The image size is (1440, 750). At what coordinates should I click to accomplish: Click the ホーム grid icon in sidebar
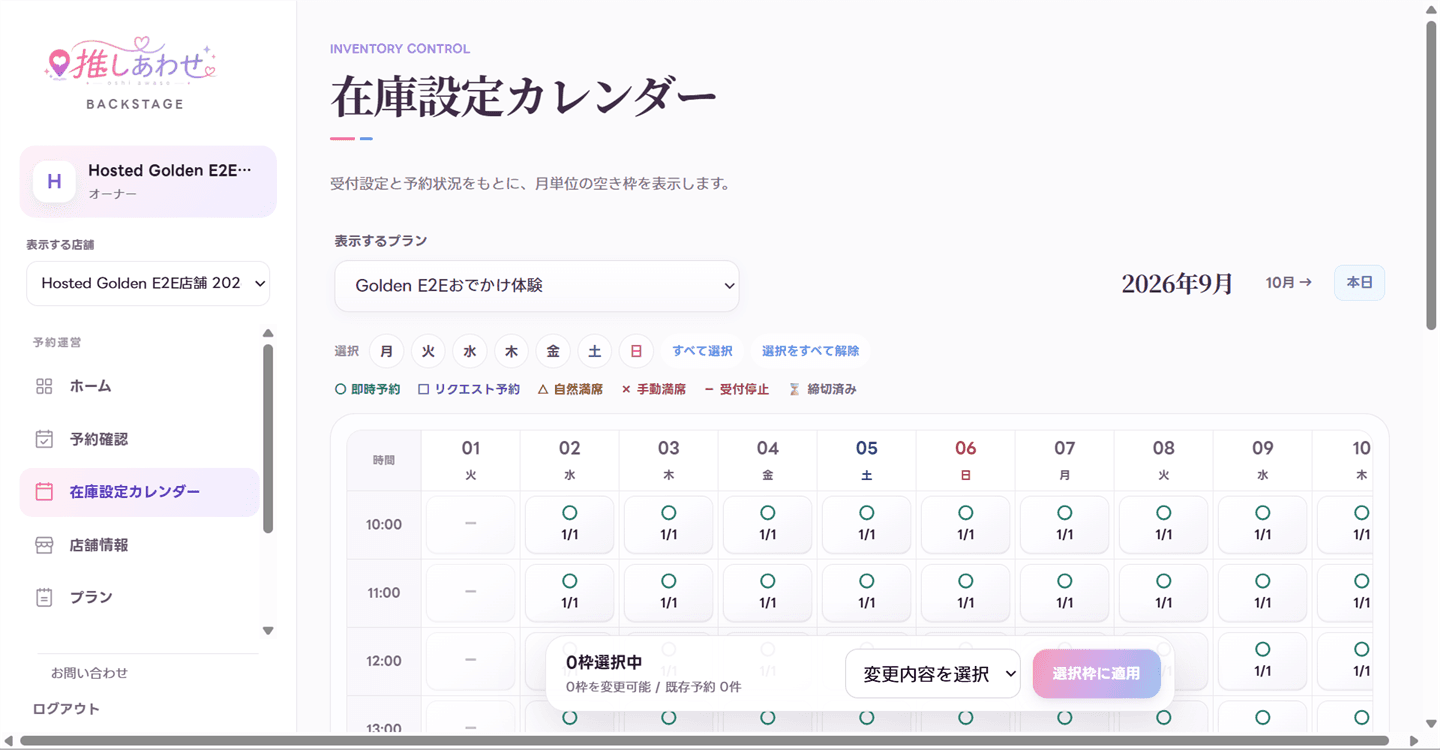coord(44,386)
